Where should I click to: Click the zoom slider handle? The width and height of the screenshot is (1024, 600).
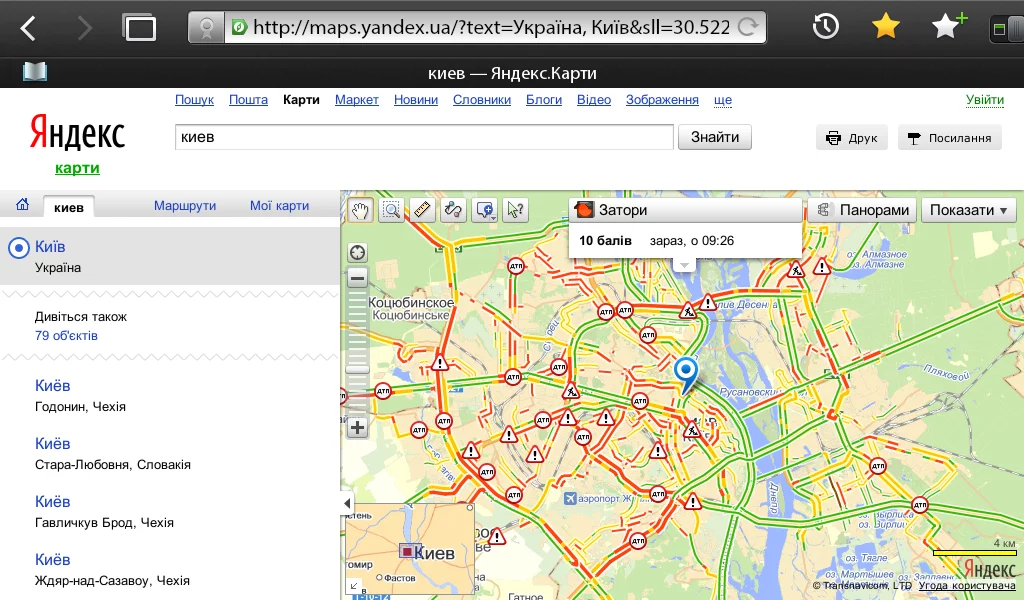pos(357,370)
